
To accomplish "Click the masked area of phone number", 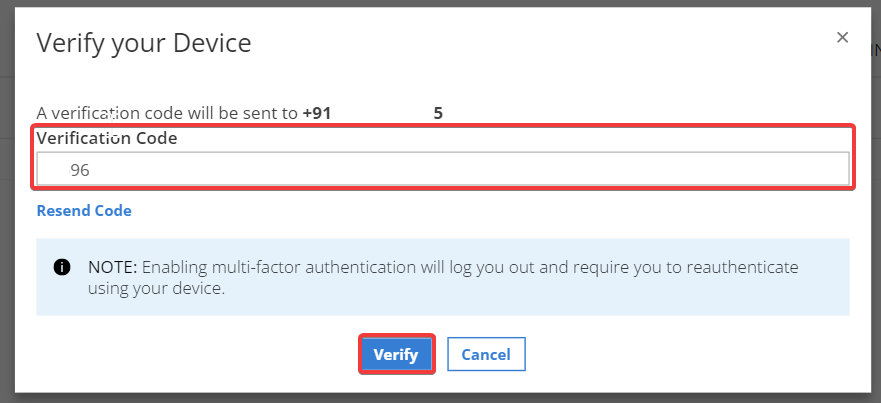I will (382, 114).
